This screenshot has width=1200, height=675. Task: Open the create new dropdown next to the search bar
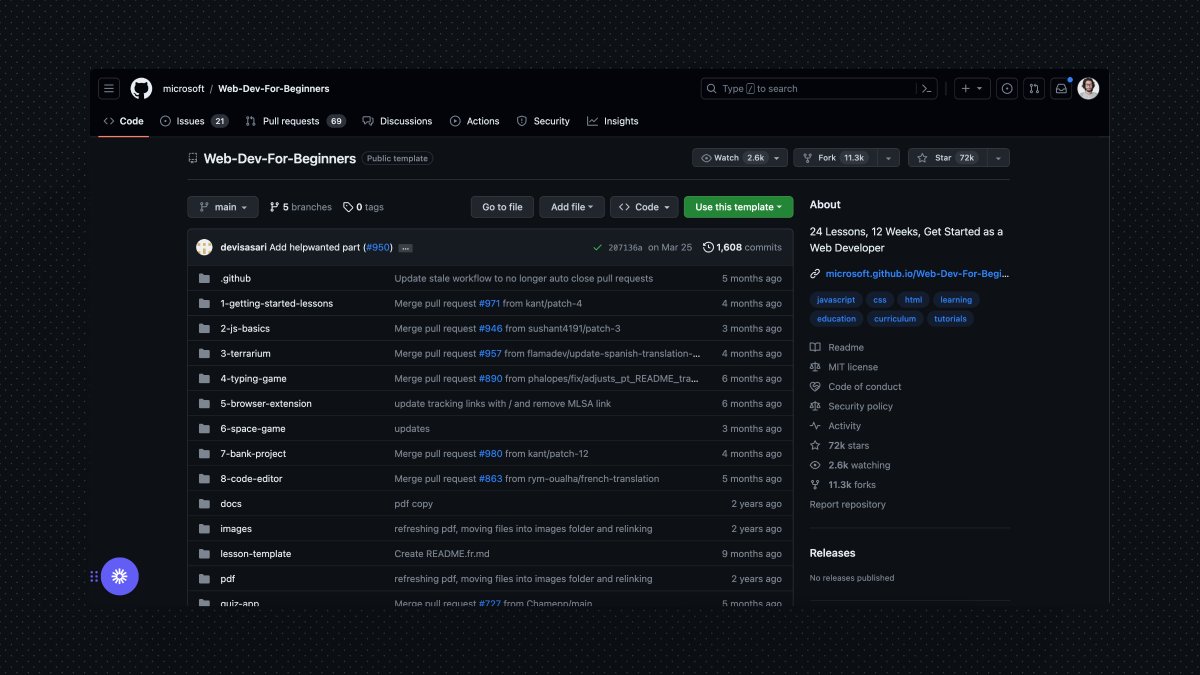(969, 88)
